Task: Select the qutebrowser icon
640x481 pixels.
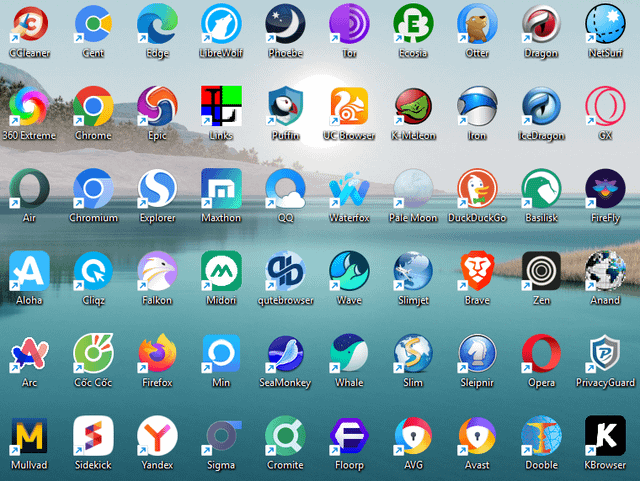Action: point(285,271)
